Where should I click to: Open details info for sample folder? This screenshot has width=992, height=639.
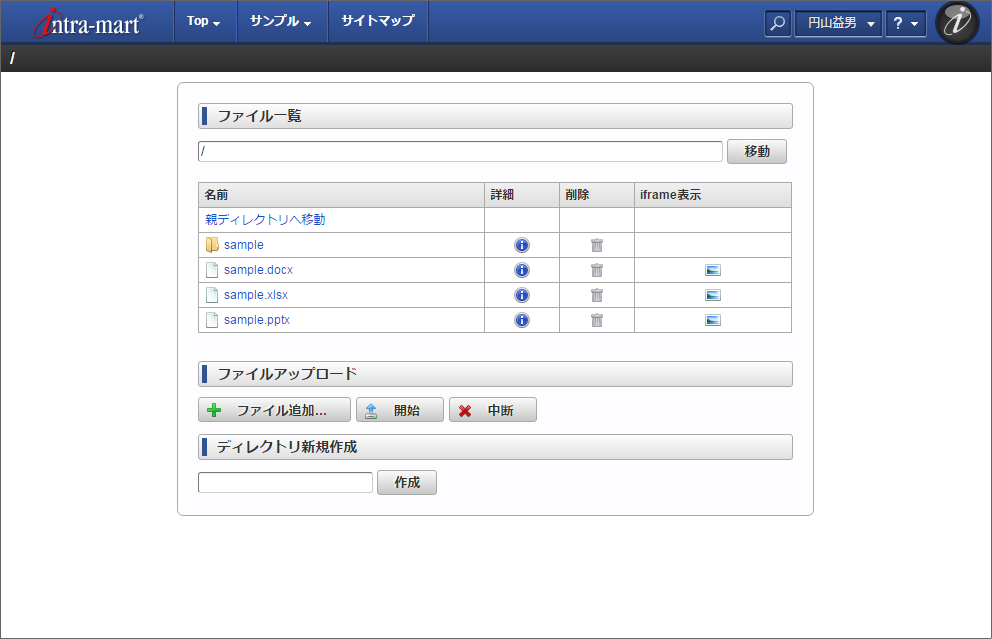click(x=522, y=245)
